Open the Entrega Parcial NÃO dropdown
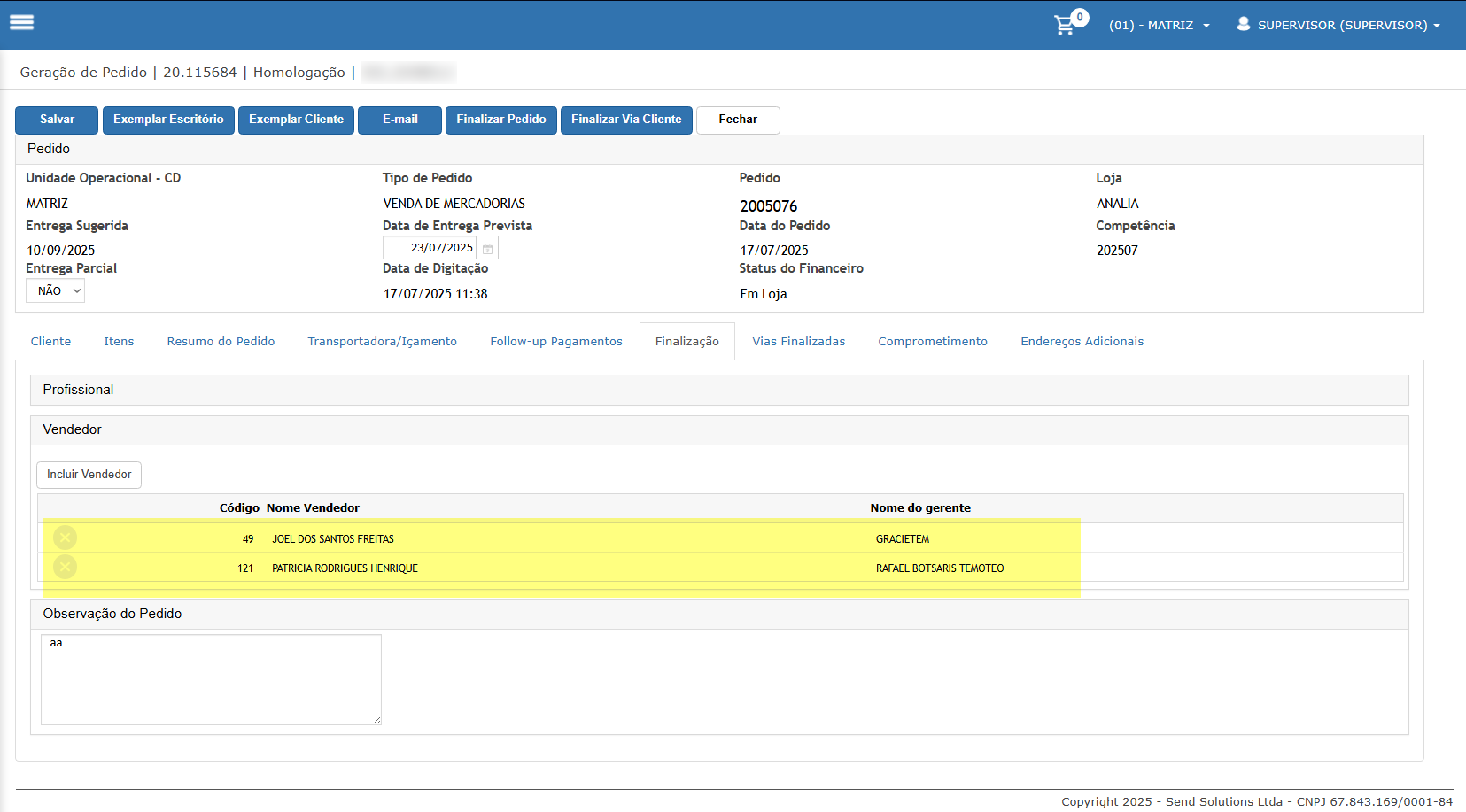Screen dimensions: 1466x812 pos(55,290)
